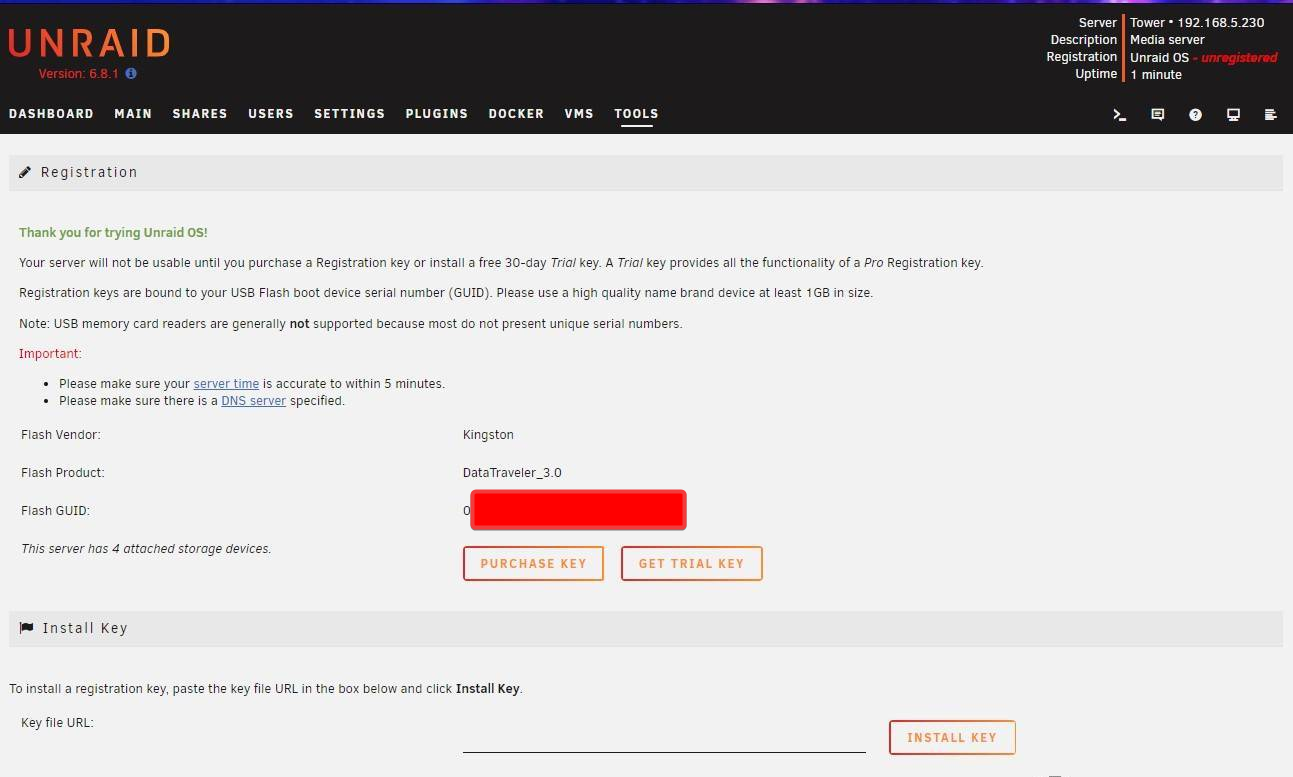Go to the Dashboard tab
The width and height of the screenshot is (1293, 777).
51,114
